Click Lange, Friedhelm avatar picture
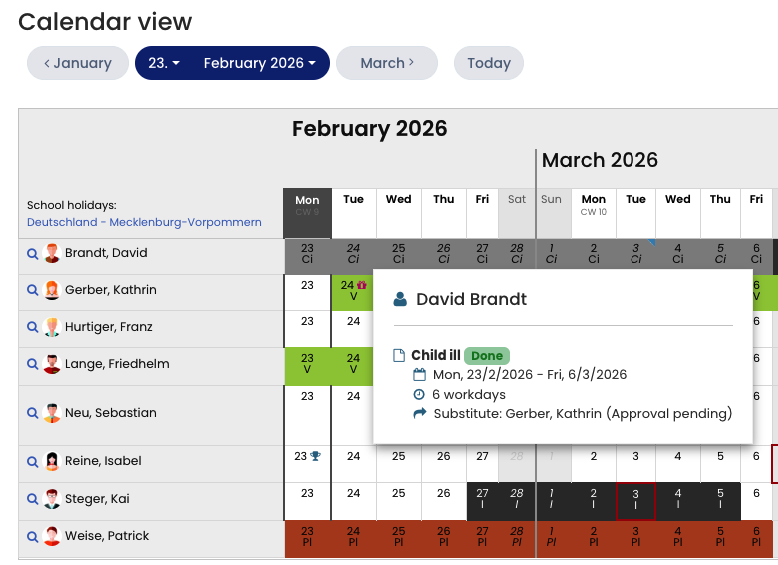 52,365
